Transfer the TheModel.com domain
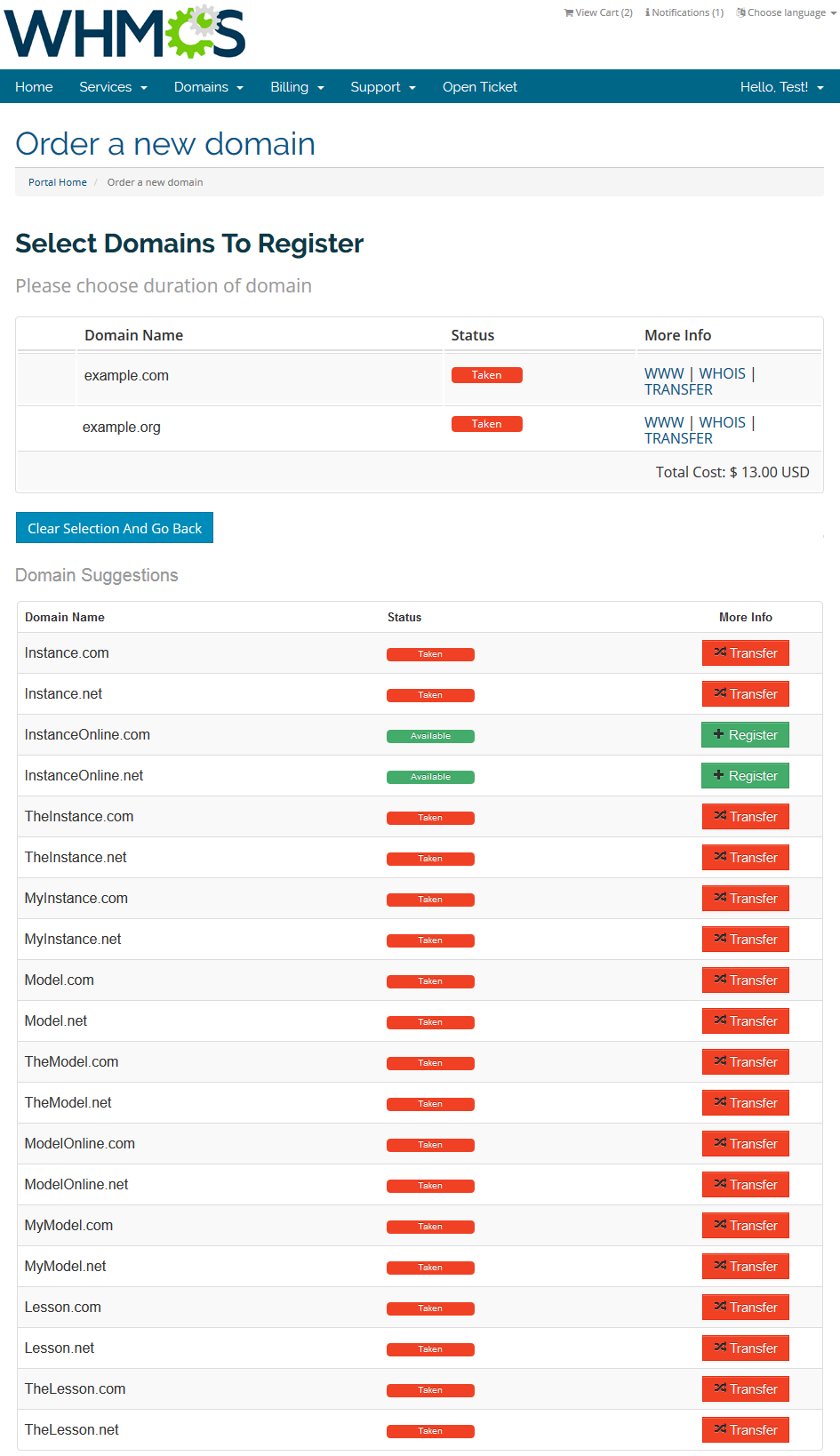Screen dimensions: 840x1456 [x=746, y=1062]
